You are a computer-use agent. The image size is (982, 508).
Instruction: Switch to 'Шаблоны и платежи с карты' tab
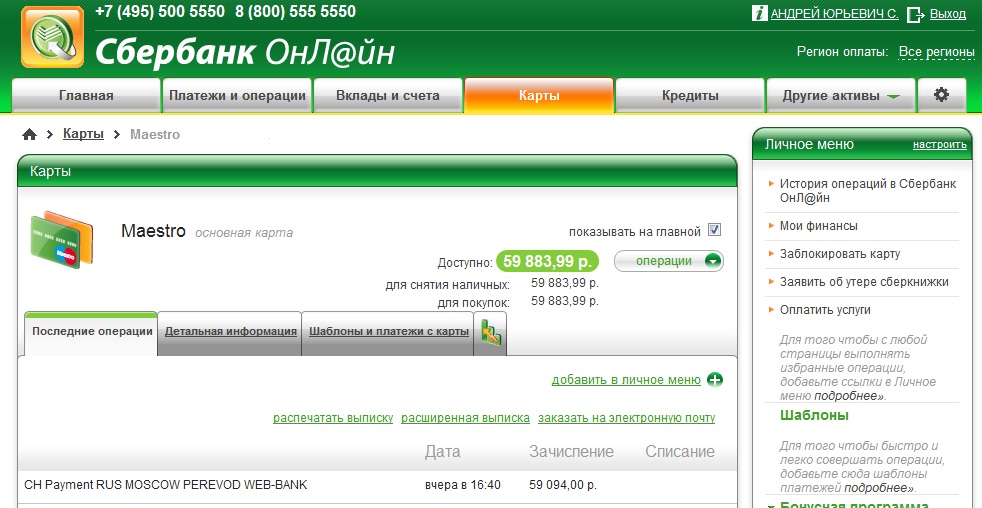389,331
